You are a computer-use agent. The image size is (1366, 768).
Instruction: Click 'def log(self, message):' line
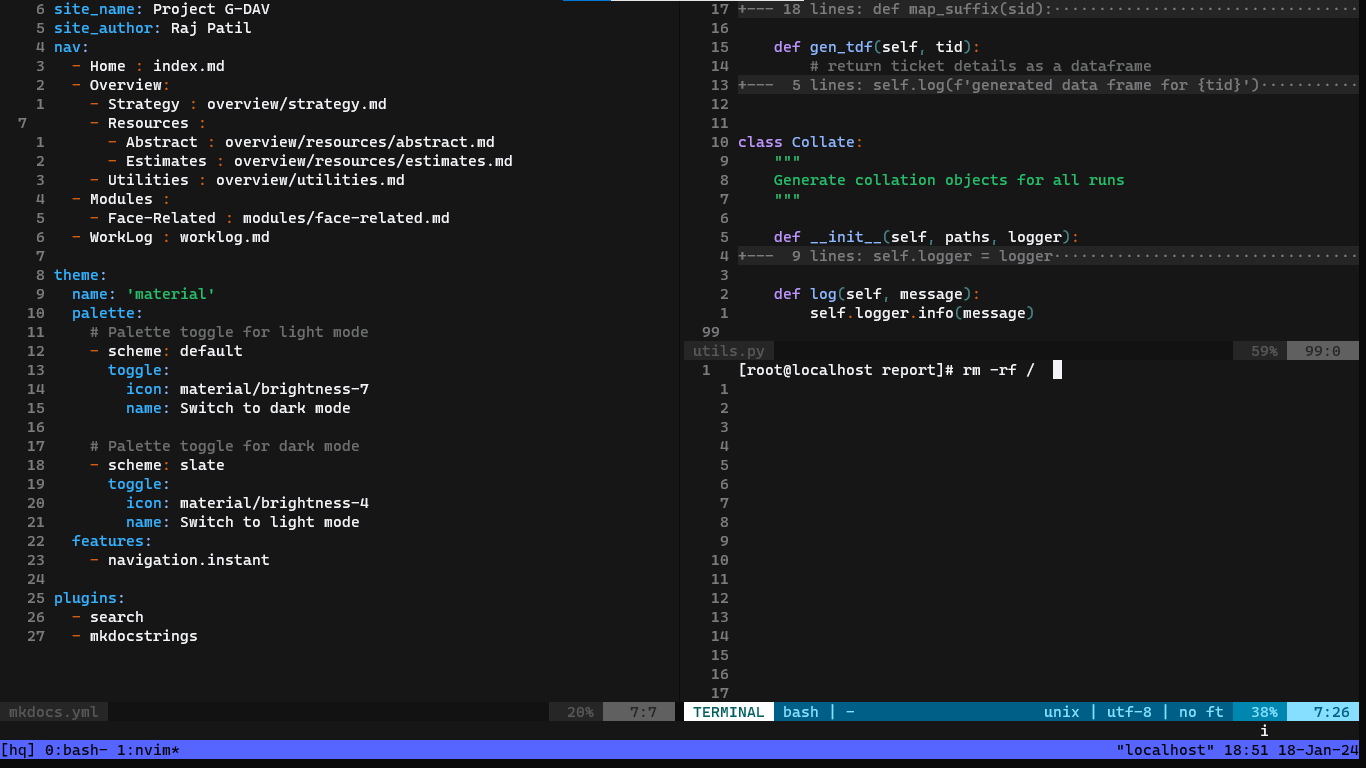877,294
